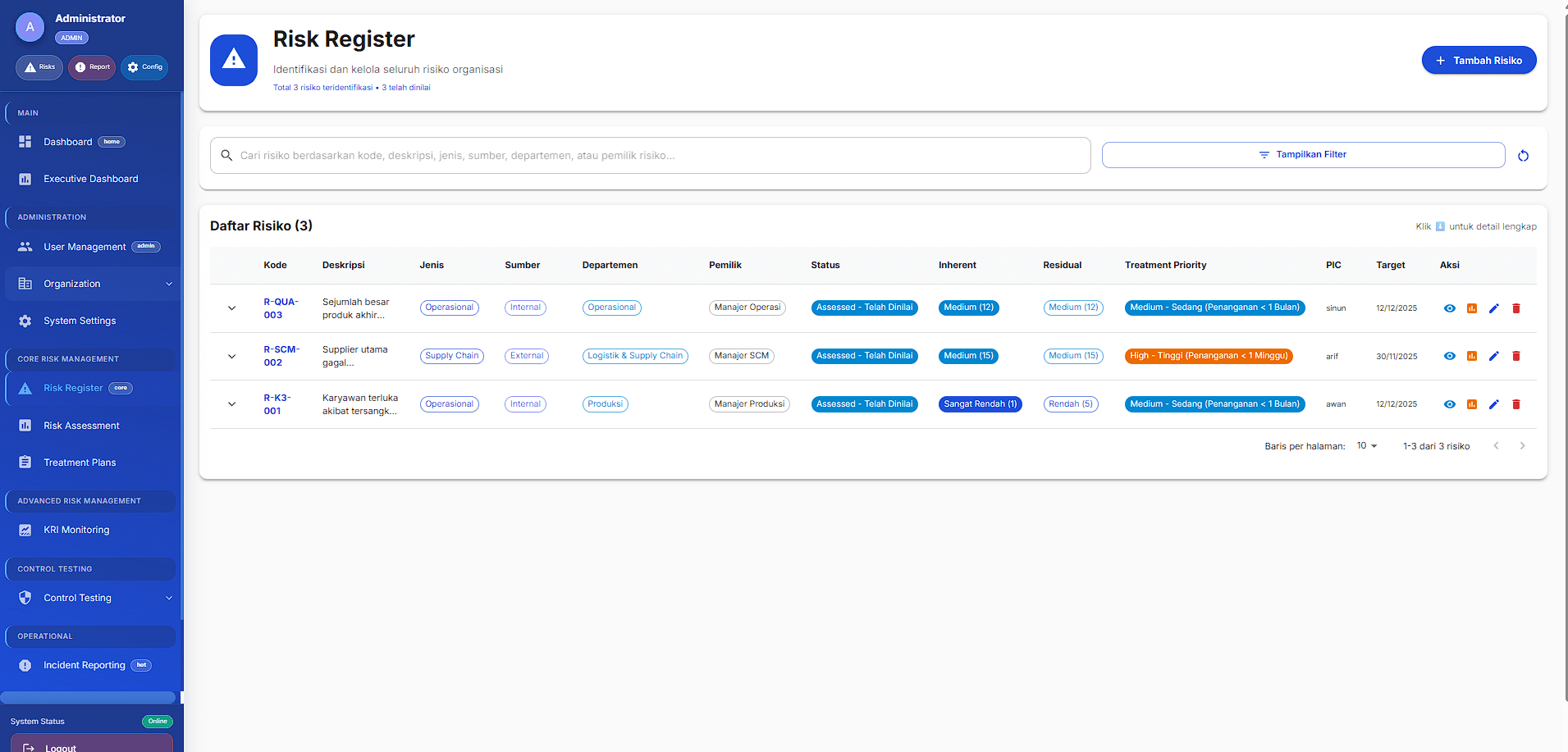
Task: Click the Tampilkan Filter button
Action: point(1302,155)
